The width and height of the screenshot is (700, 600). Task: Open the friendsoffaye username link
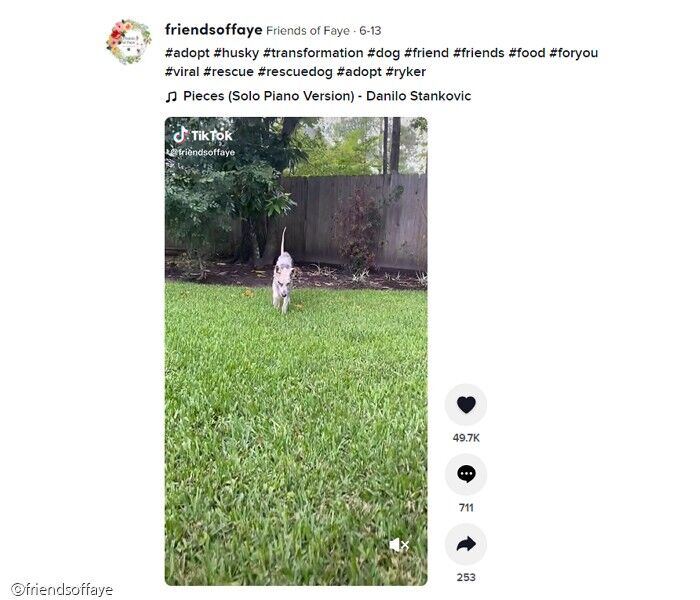pyautogui.click(x=213, y=30)
